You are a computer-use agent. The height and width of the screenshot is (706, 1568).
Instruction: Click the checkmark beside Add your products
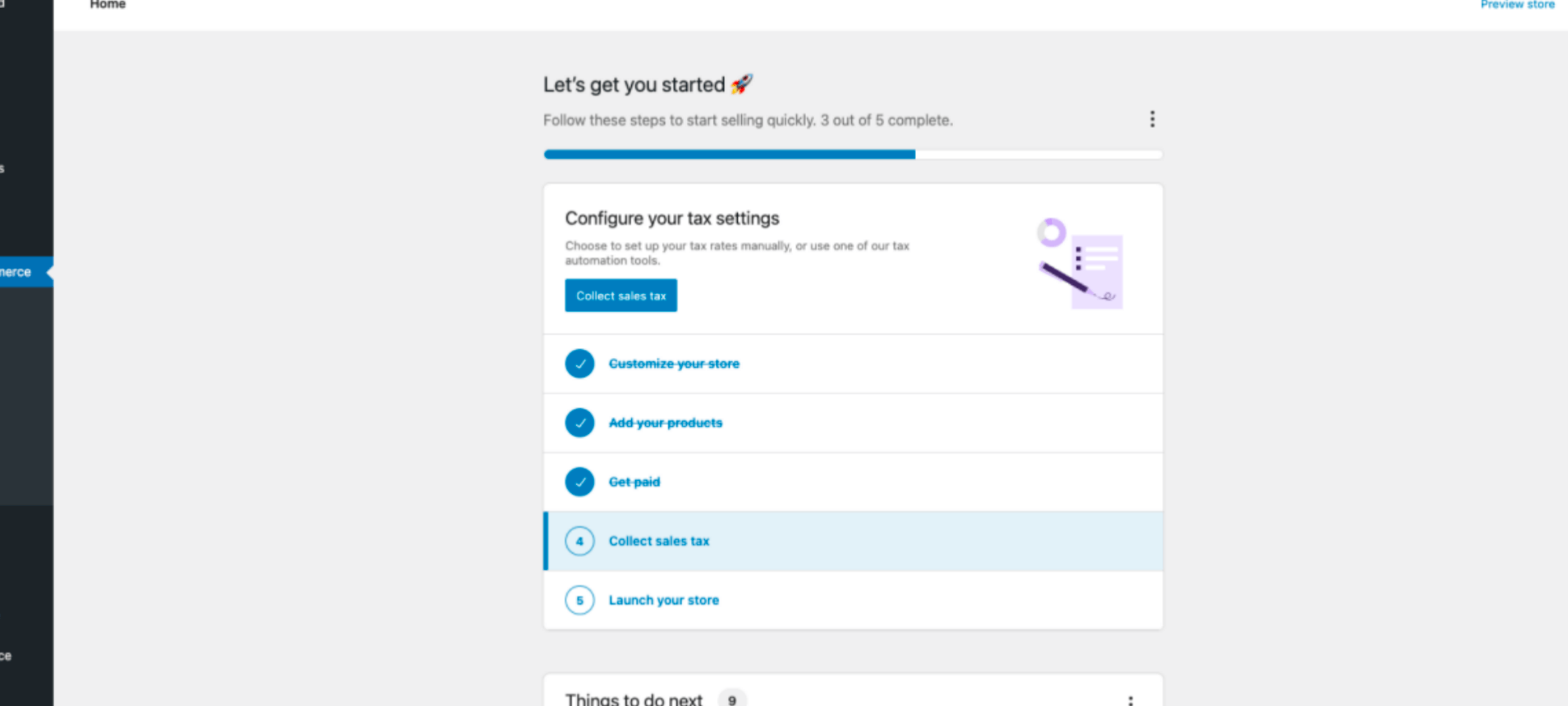(579, 423)
